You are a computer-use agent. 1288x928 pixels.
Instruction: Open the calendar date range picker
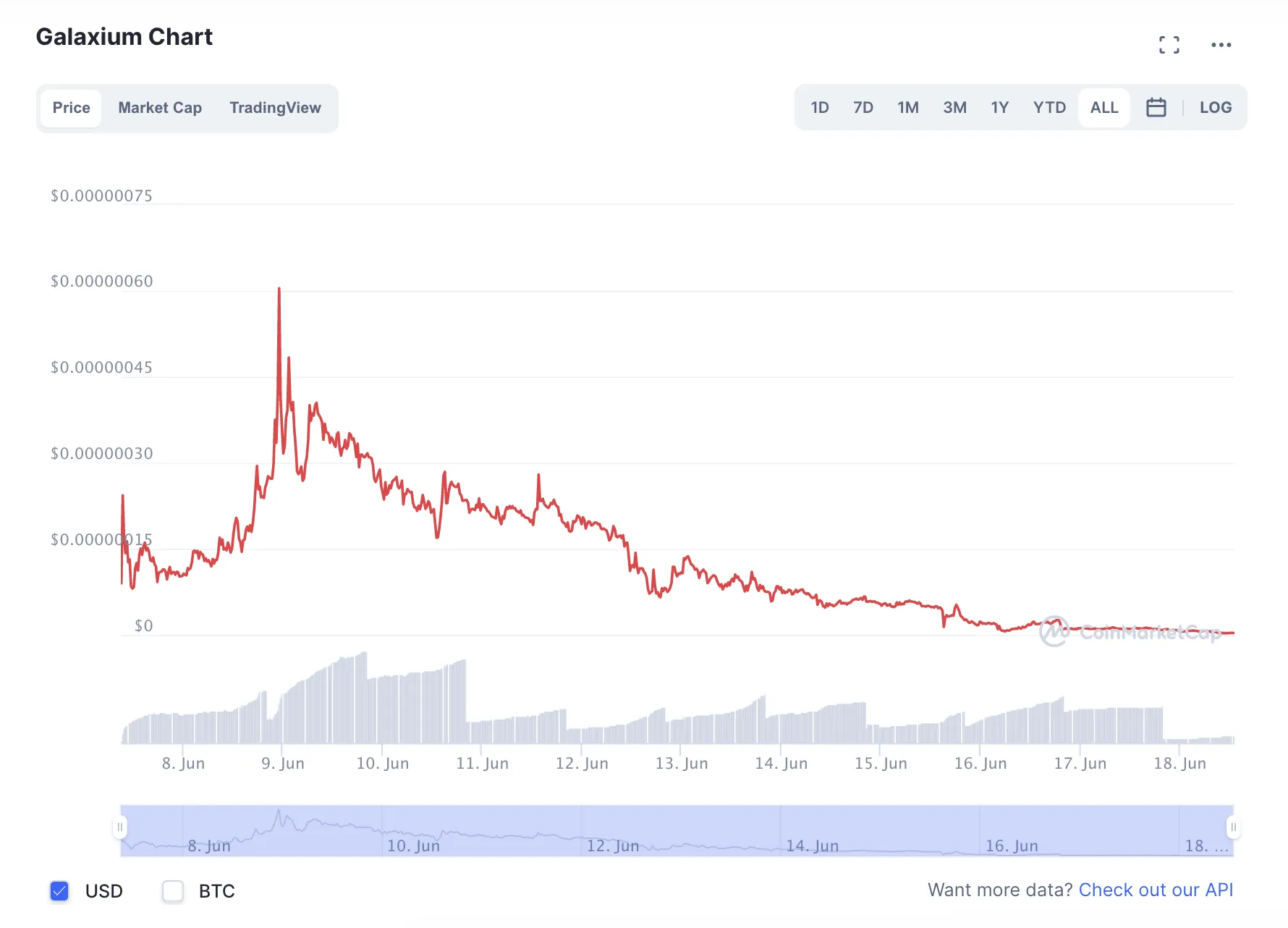[x=1156, y=107]
